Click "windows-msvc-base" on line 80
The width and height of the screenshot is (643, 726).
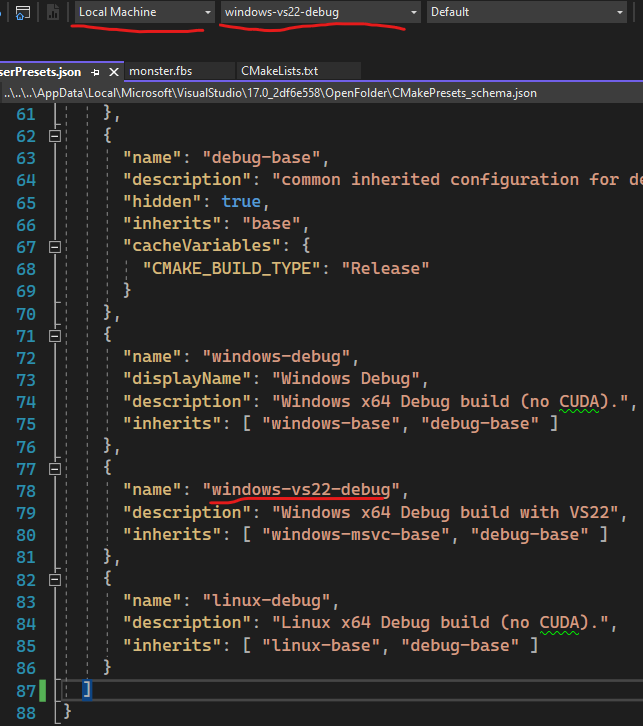pos(356,535)
